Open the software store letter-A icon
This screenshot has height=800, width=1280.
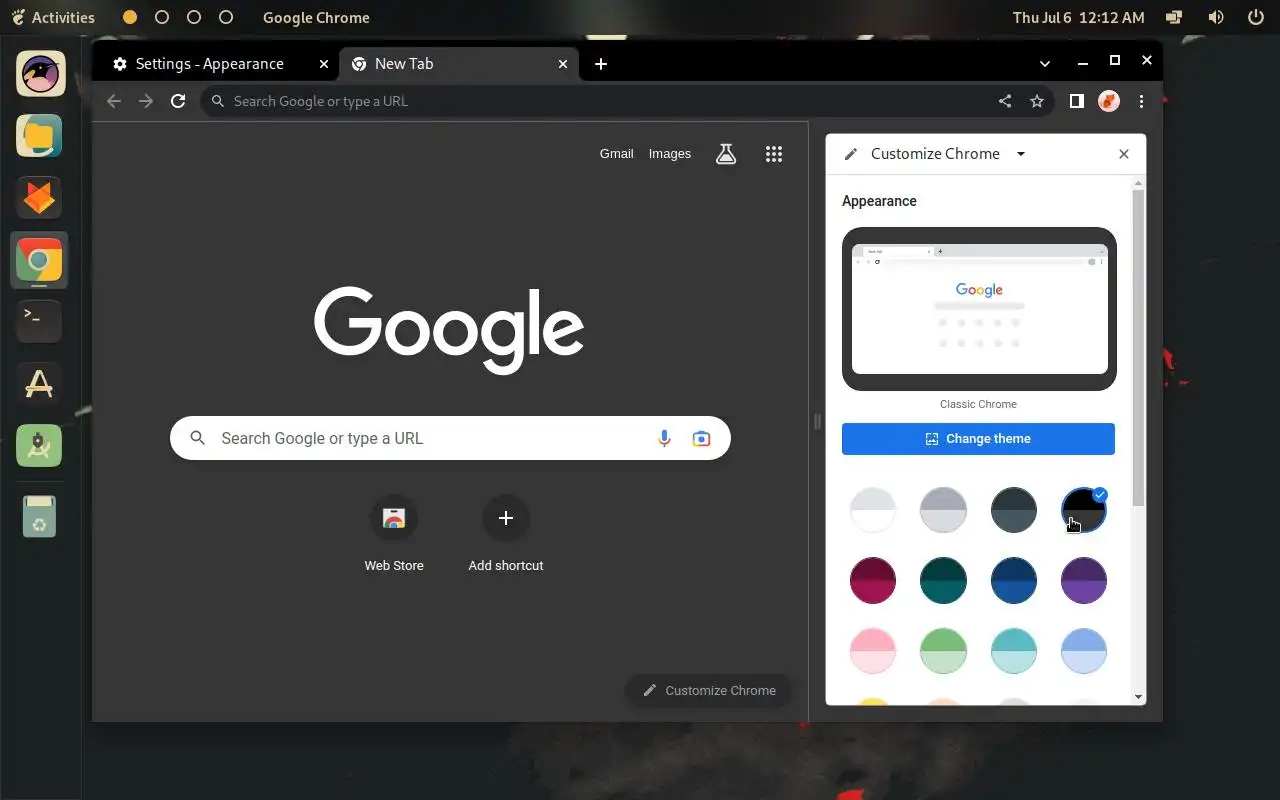coord(39,384)
